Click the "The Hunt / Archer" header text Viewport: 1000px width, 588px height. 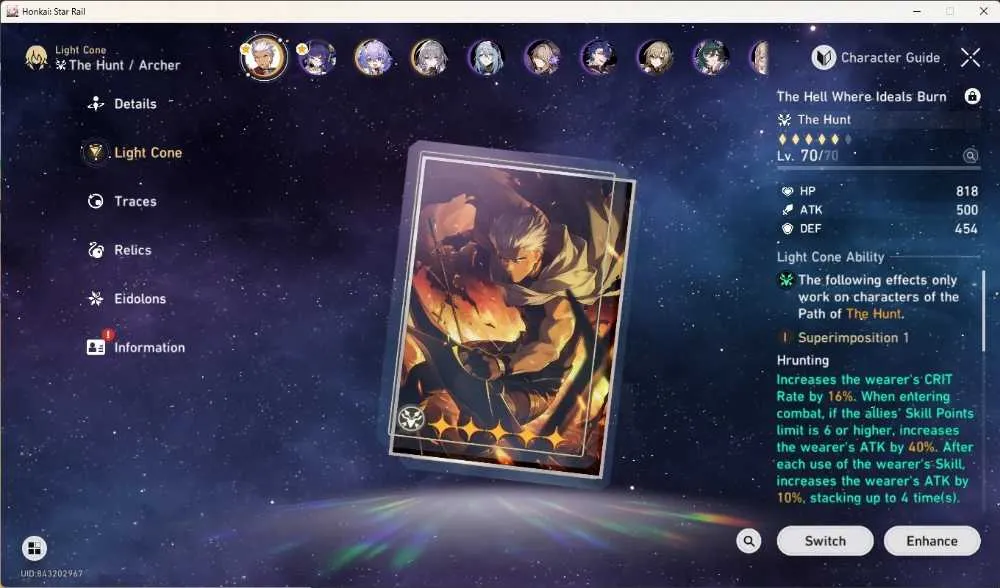tap(124, 65)
